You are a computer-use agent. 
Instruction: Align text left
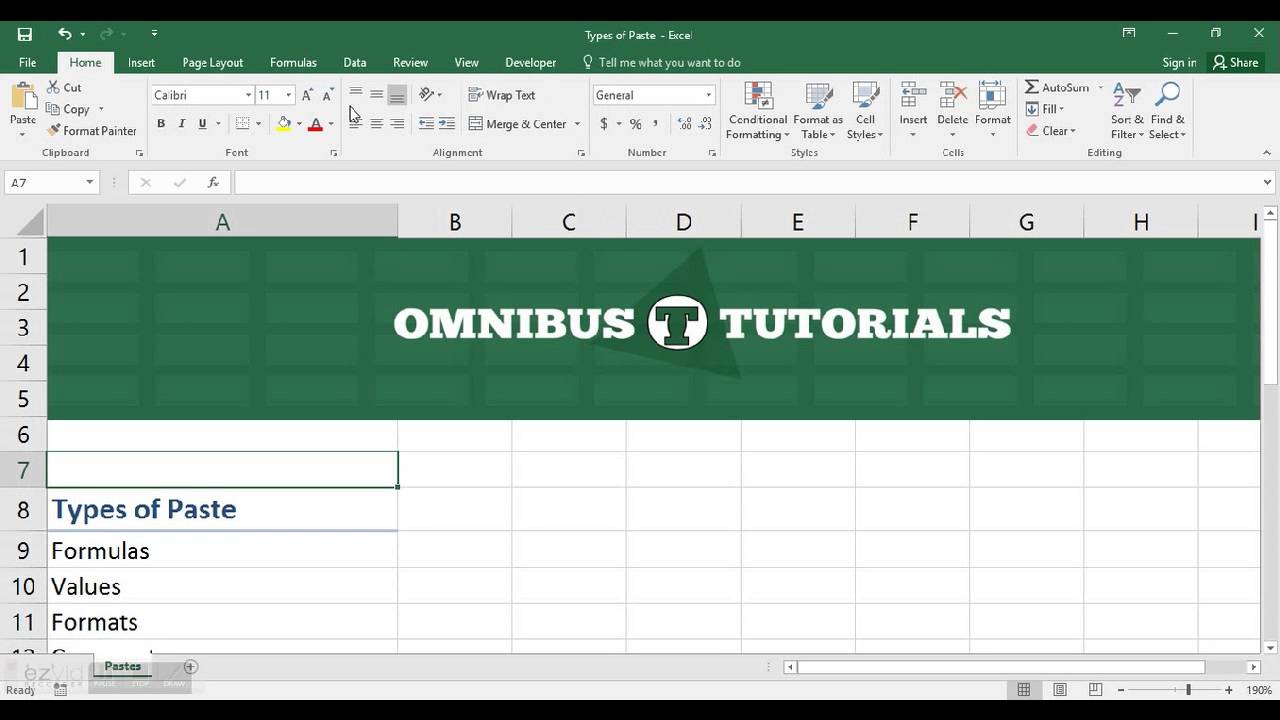click(356, 124)
